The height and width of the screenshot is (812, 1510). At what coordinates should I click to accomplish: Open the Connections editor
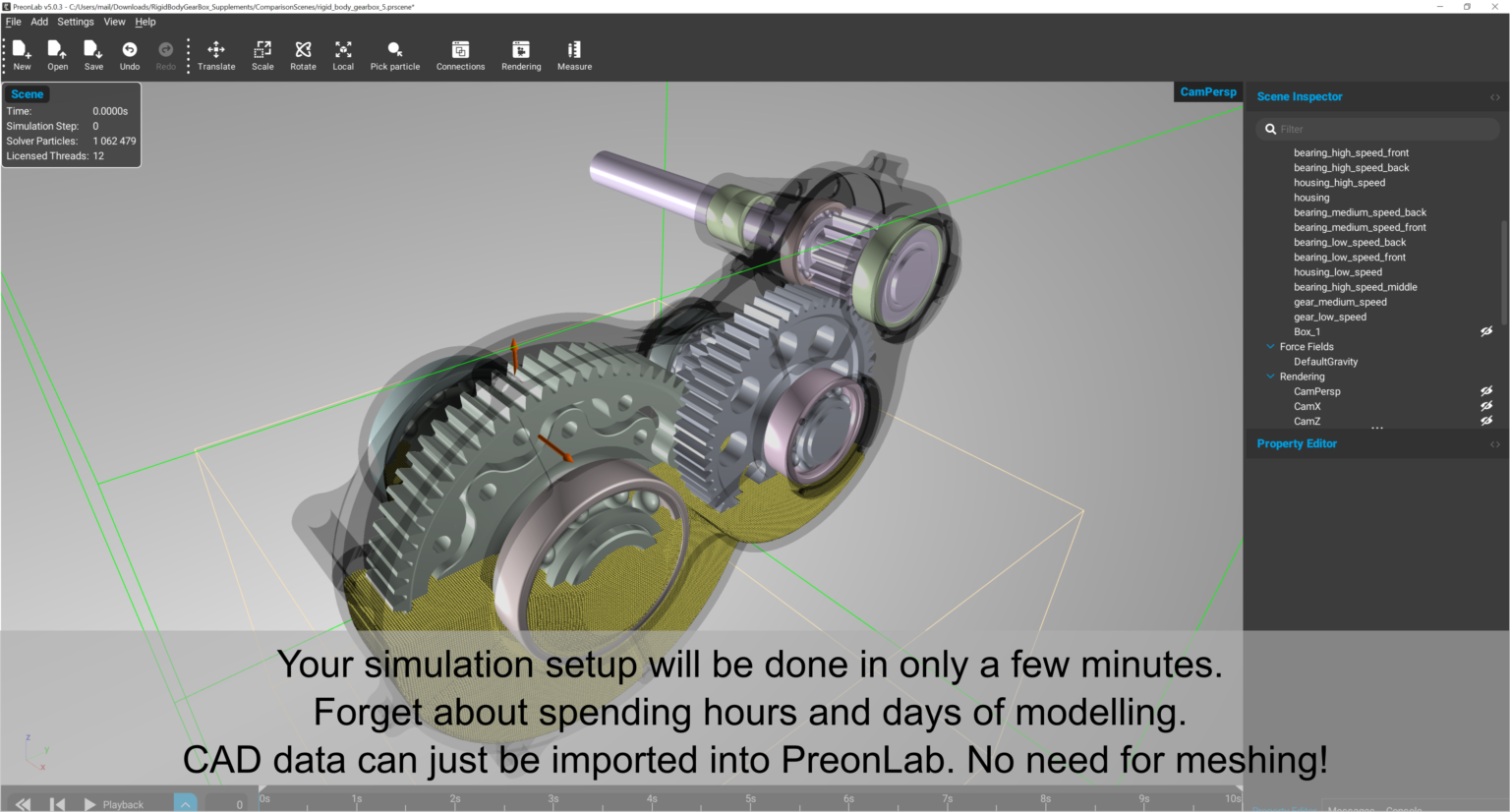460,55
